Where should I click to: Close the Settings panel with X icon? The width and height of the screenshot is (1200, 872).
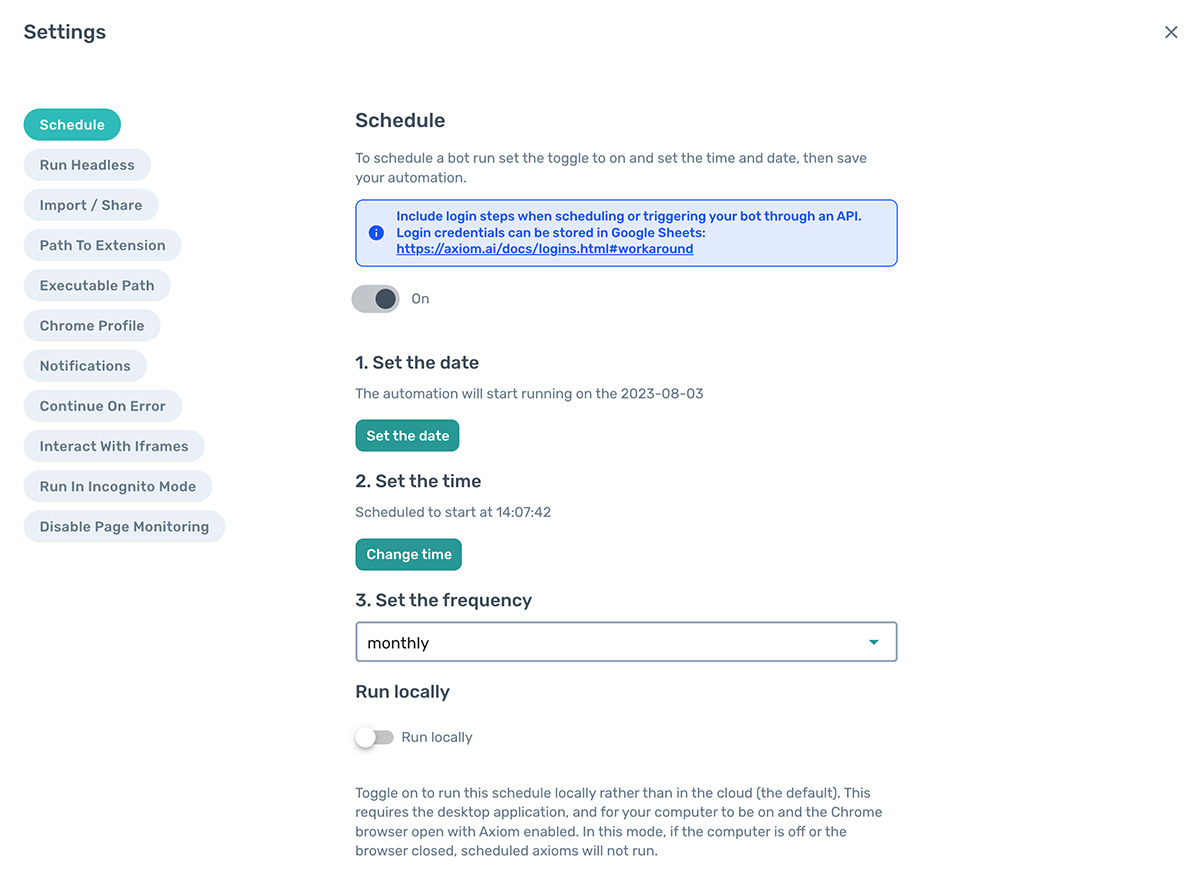click(x=1171, y=32)
